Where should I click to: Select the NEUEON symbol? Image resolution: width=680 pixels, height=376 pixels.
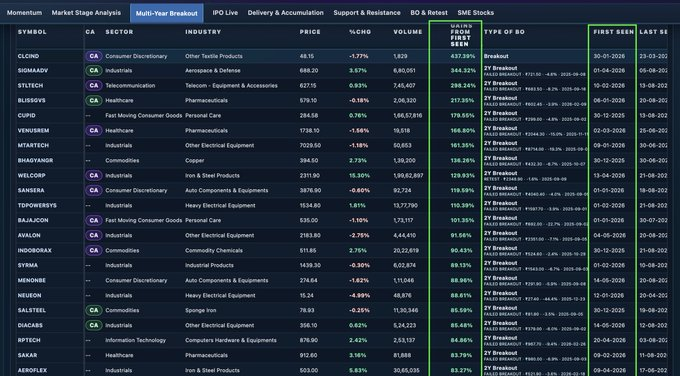[x=29, y=296]
